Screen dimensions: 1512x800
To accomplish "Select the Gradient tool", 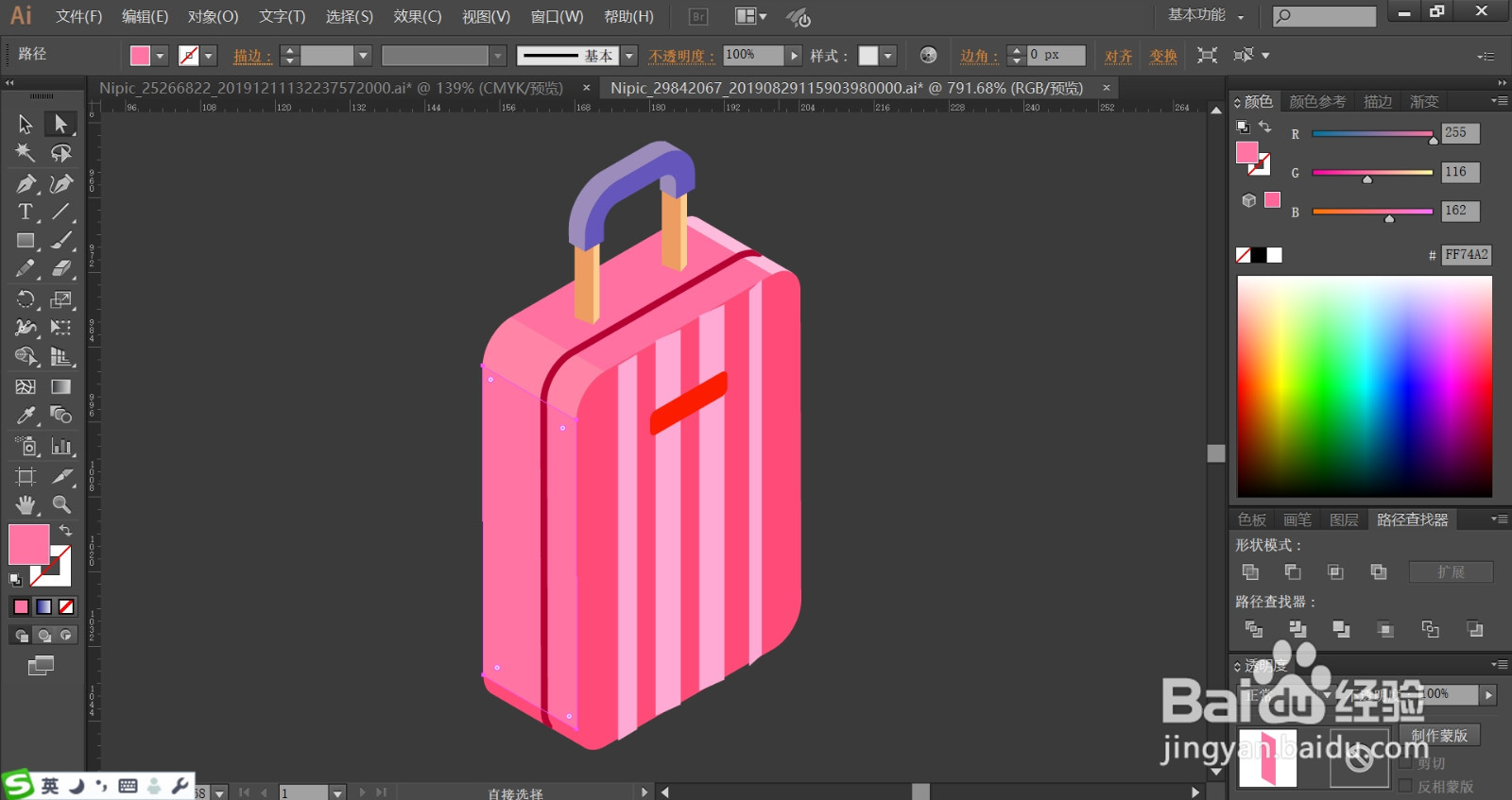I will pyautogui.click(x=61, y=386).
